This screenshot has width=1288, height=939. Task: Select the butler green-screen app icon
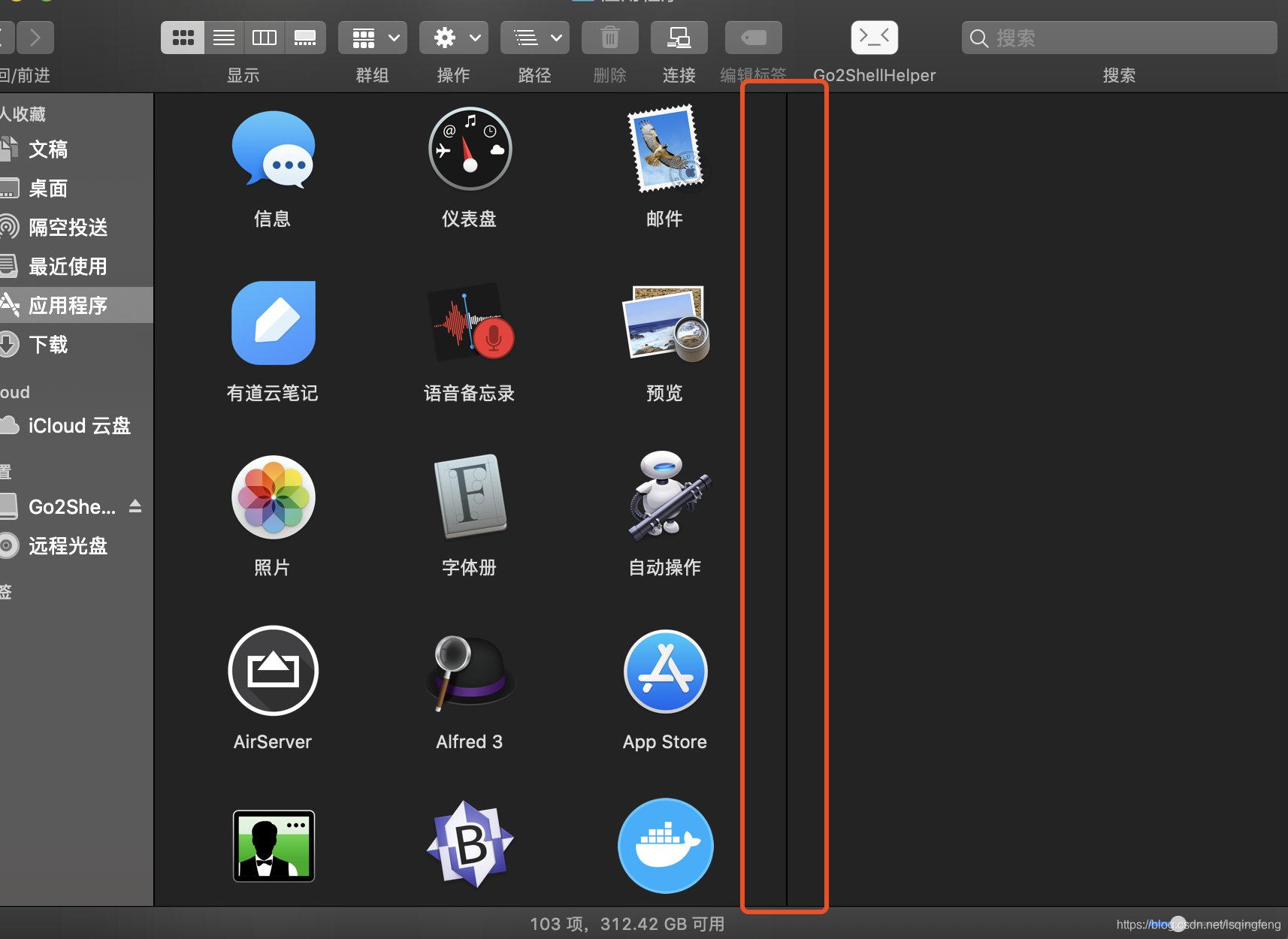coord(273,846)
